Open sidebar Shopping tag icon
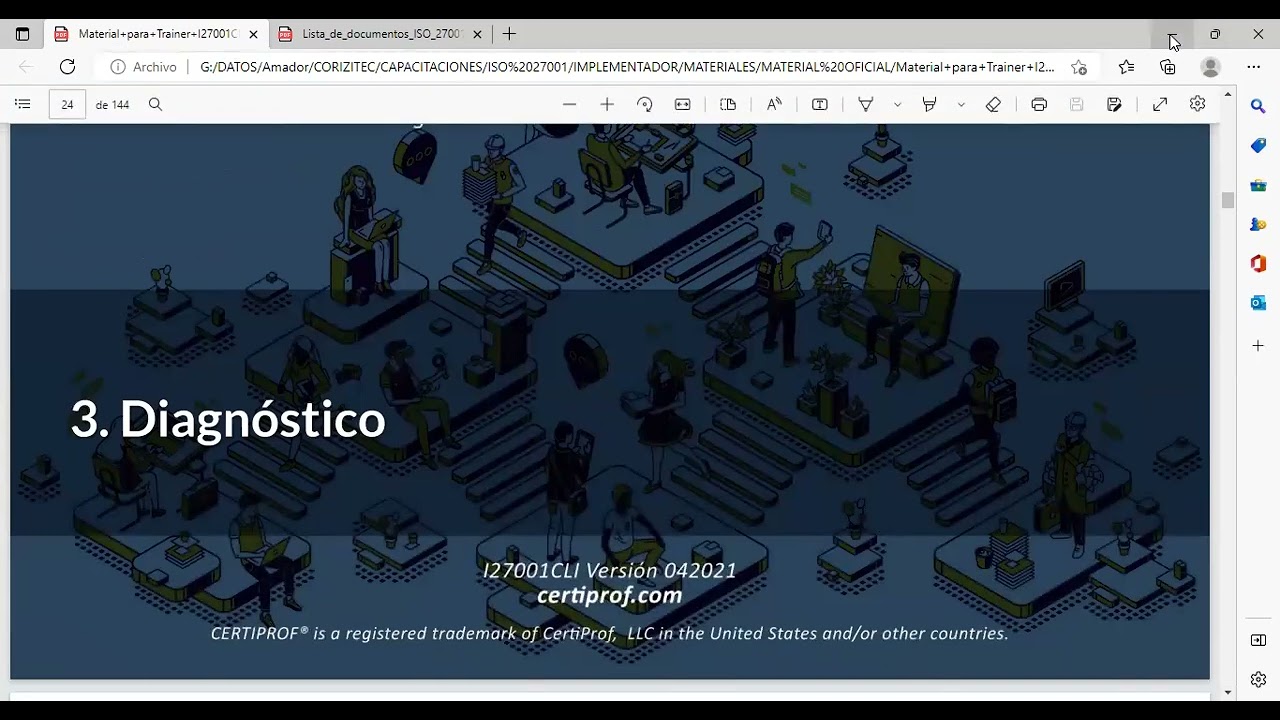Screen dimensions: 1280x720 coord(1258,146)
